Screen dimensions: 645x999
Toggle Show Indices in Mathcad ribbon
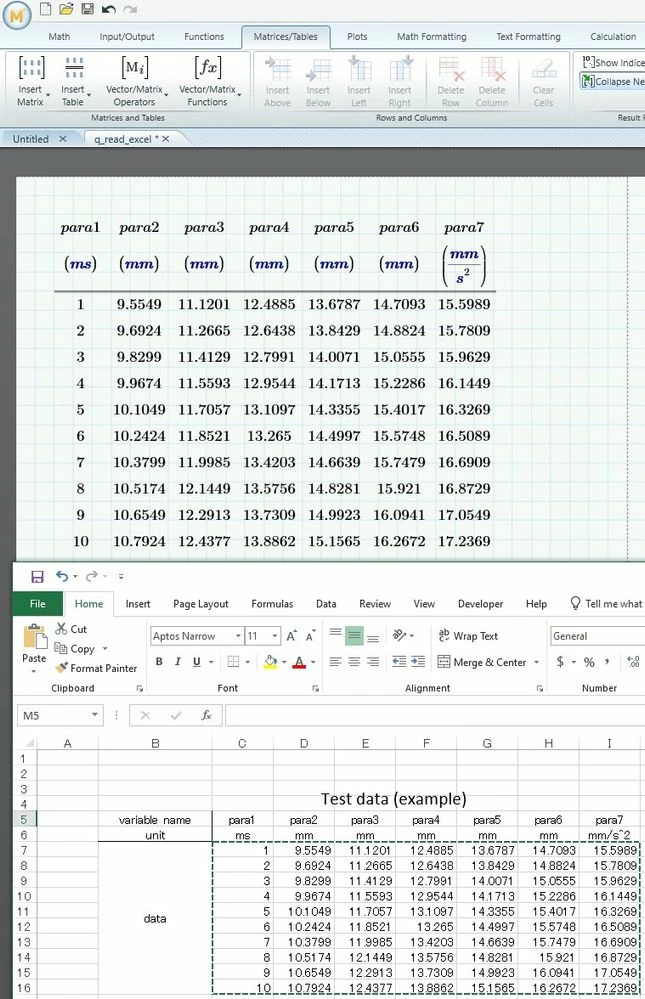tap(612, 62)
